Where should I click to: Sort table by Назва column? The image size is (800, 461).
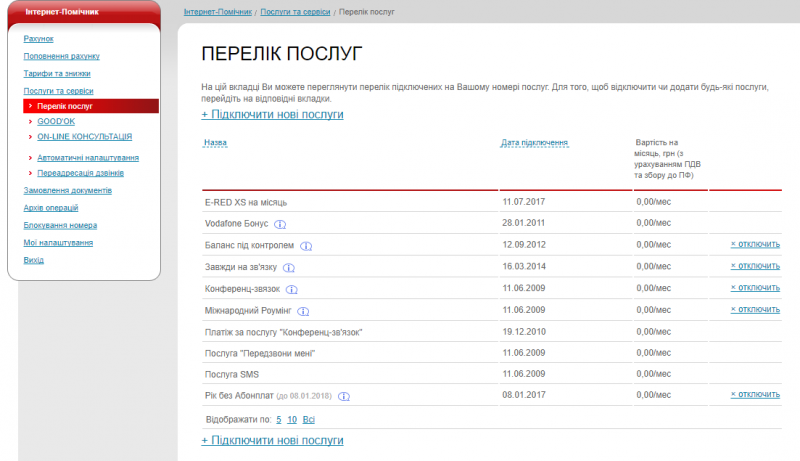click(x=214, y=143)
